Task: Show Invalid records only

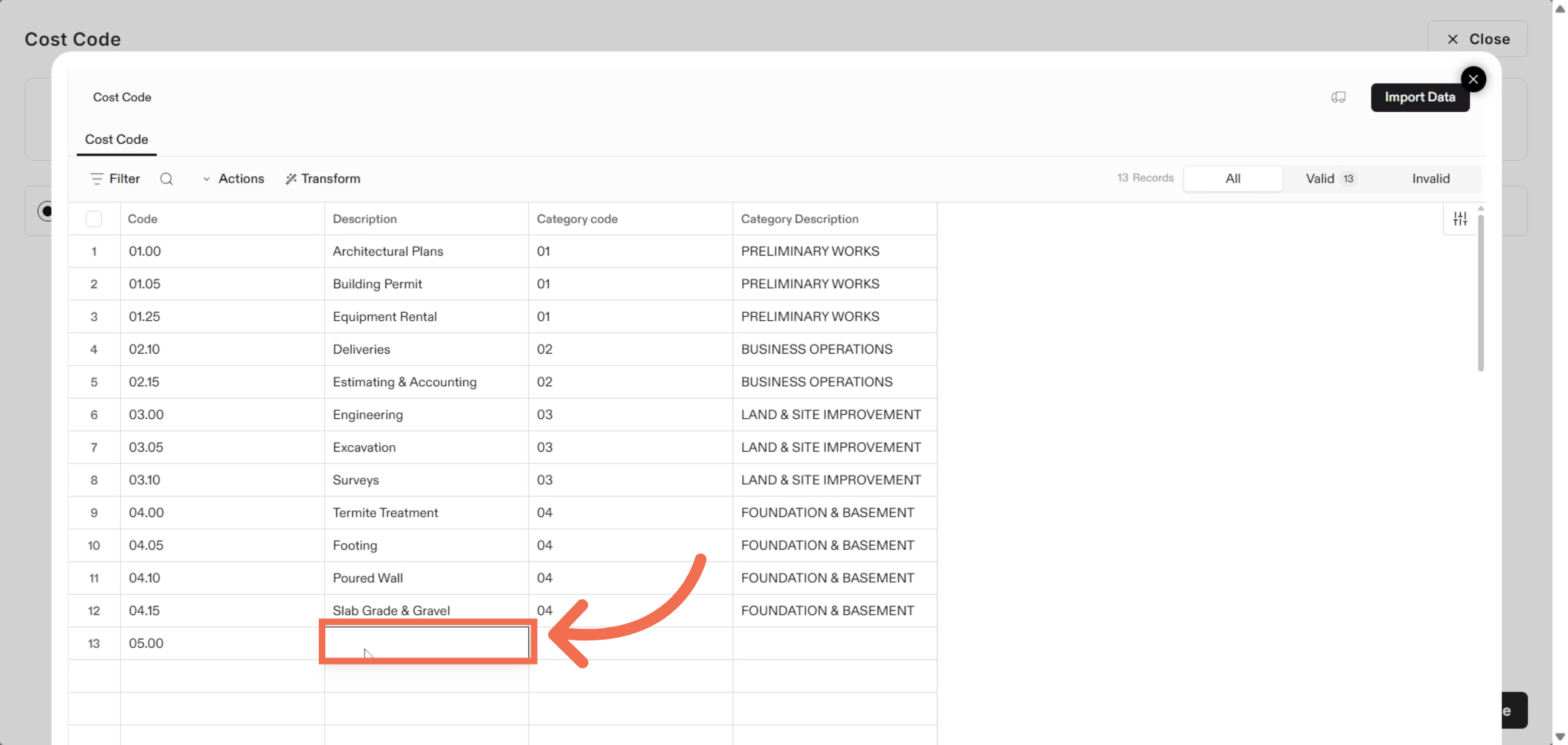Action: (x=1430, y=178)
